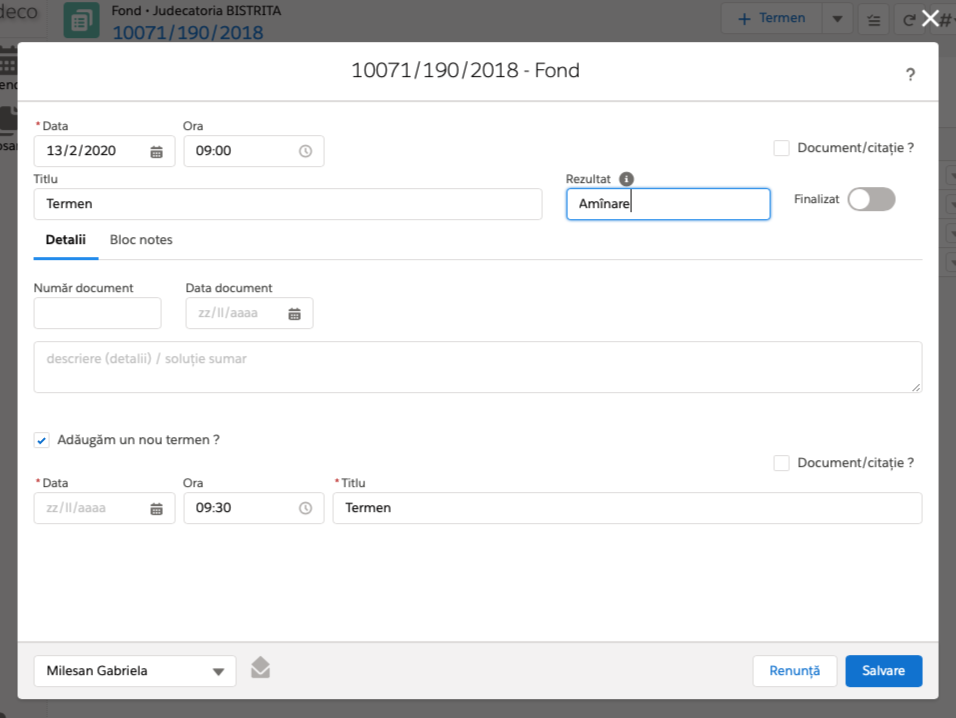956x718 pixels.
Task: Switch to the Bloc notes tab
Action: tap(141, 240)
